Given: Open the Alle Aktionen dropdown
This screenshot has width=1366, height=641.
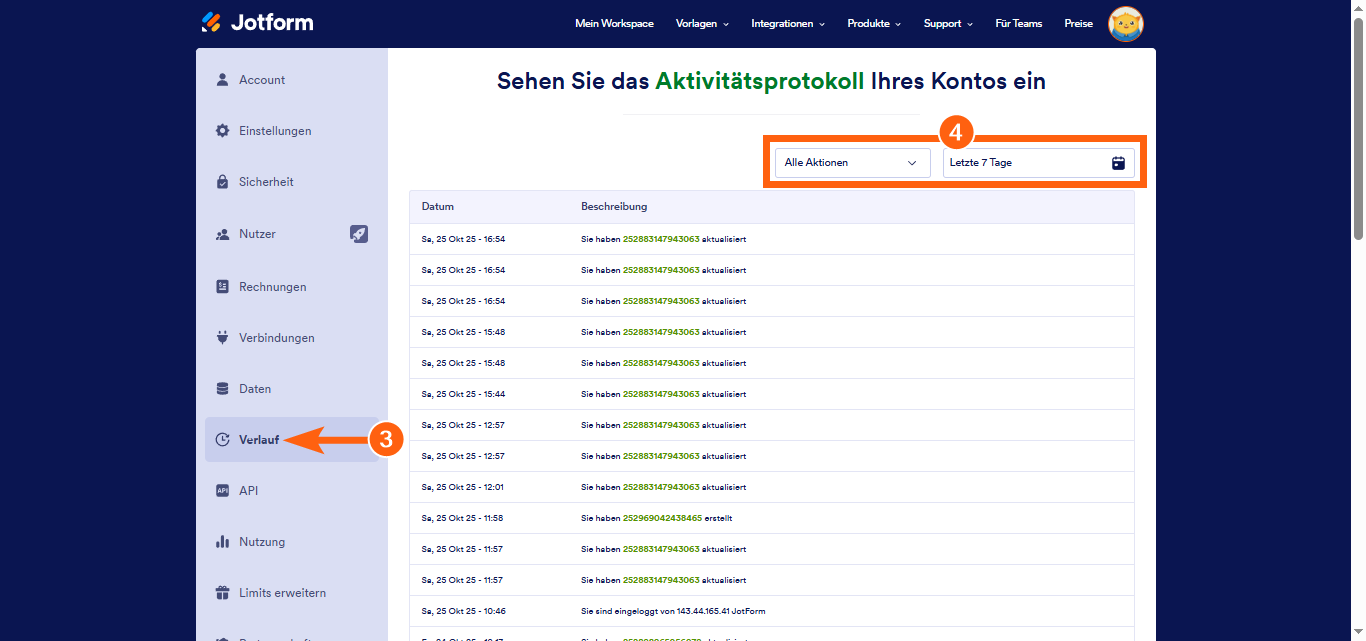Looking at the screenshot, I should (851, 162).
